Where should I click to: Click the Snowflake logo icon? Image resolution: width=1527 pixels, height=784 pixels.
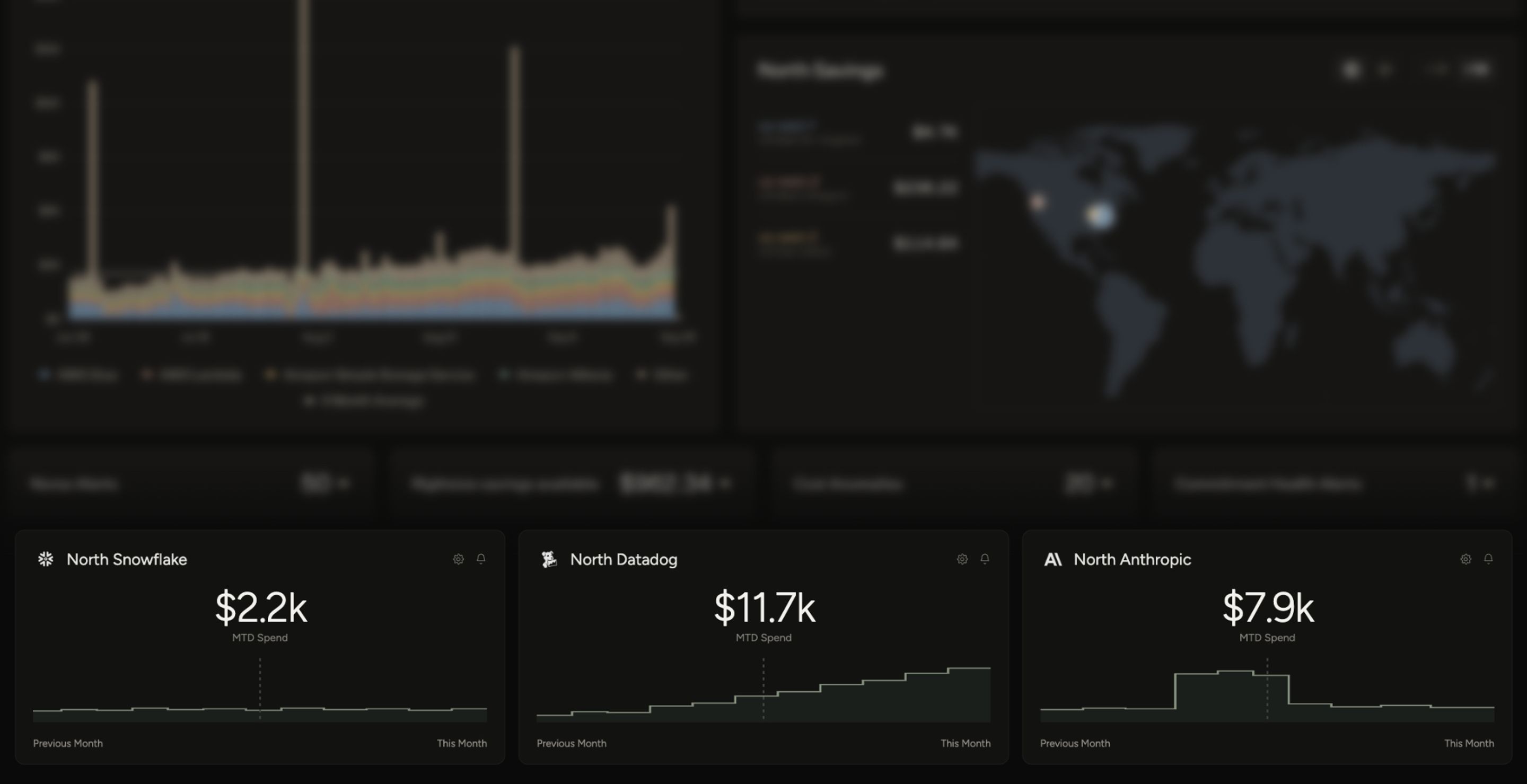pos(46,559)
